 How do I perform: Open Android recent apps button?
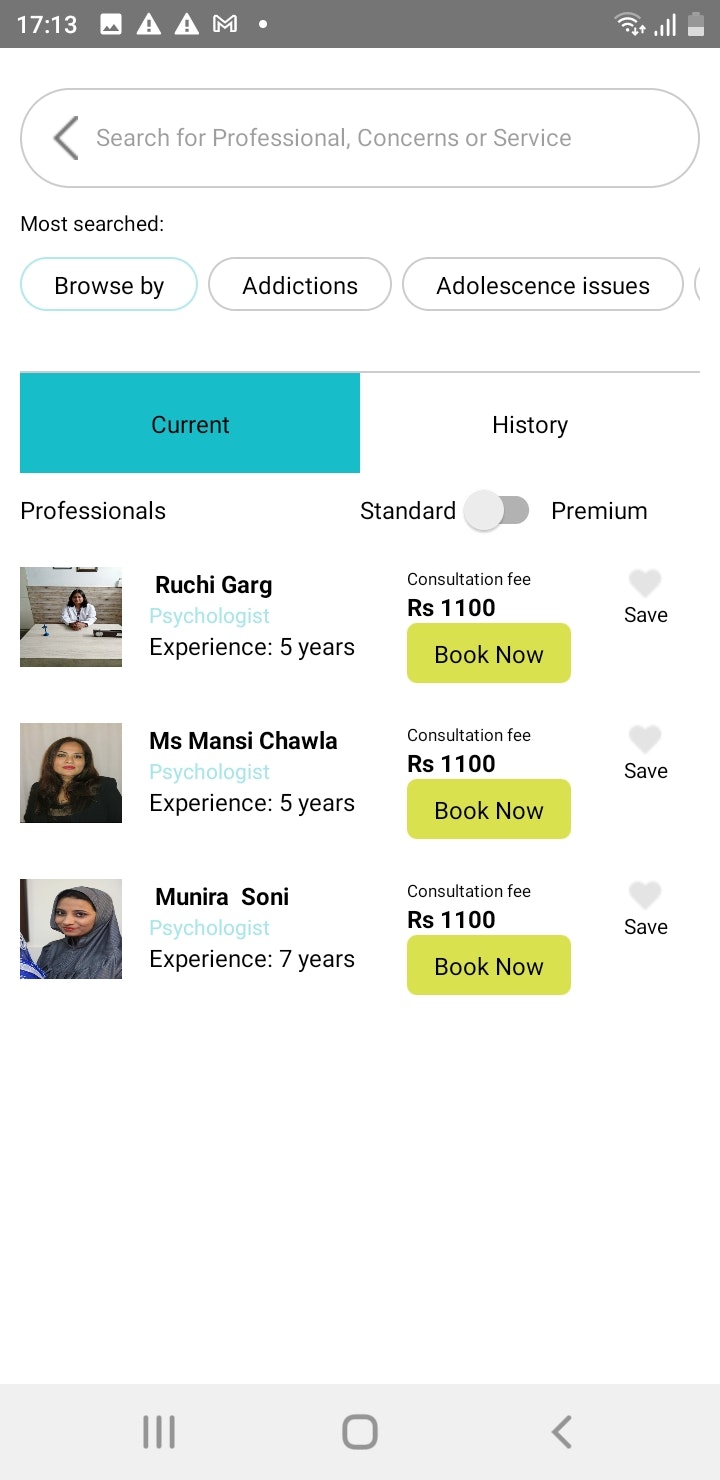[x=159, y=1432]
